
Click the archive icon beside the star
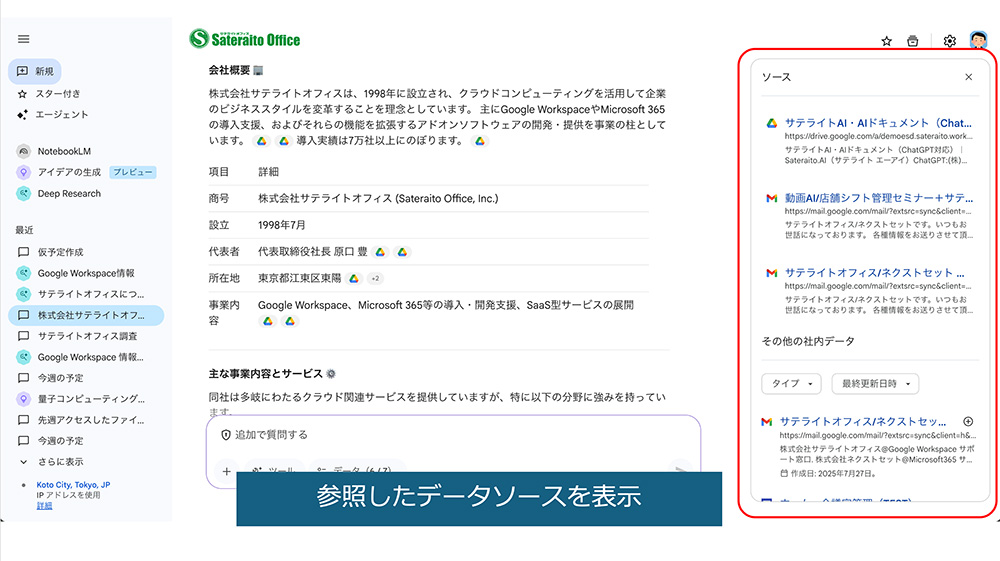click(912, 41)
